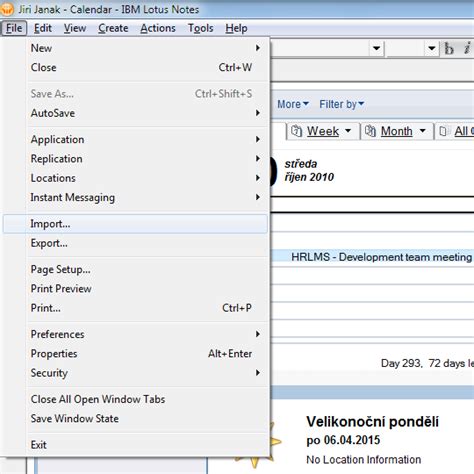Expand the New submenu
This screenshot has width=474, height=474.
pyautogui.click(x=135, y=48)
